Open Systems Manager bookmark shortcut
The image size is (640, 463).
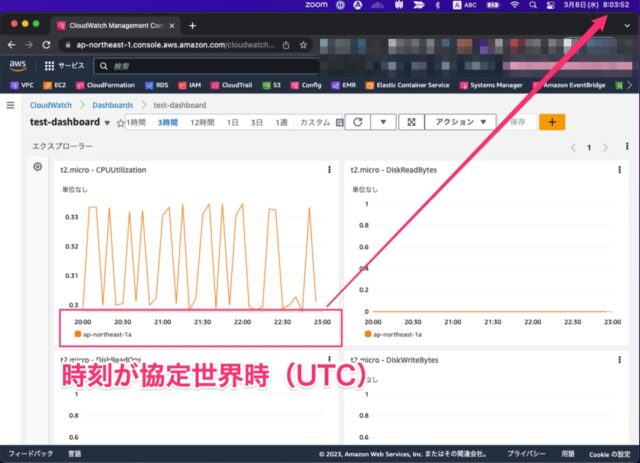491,85
